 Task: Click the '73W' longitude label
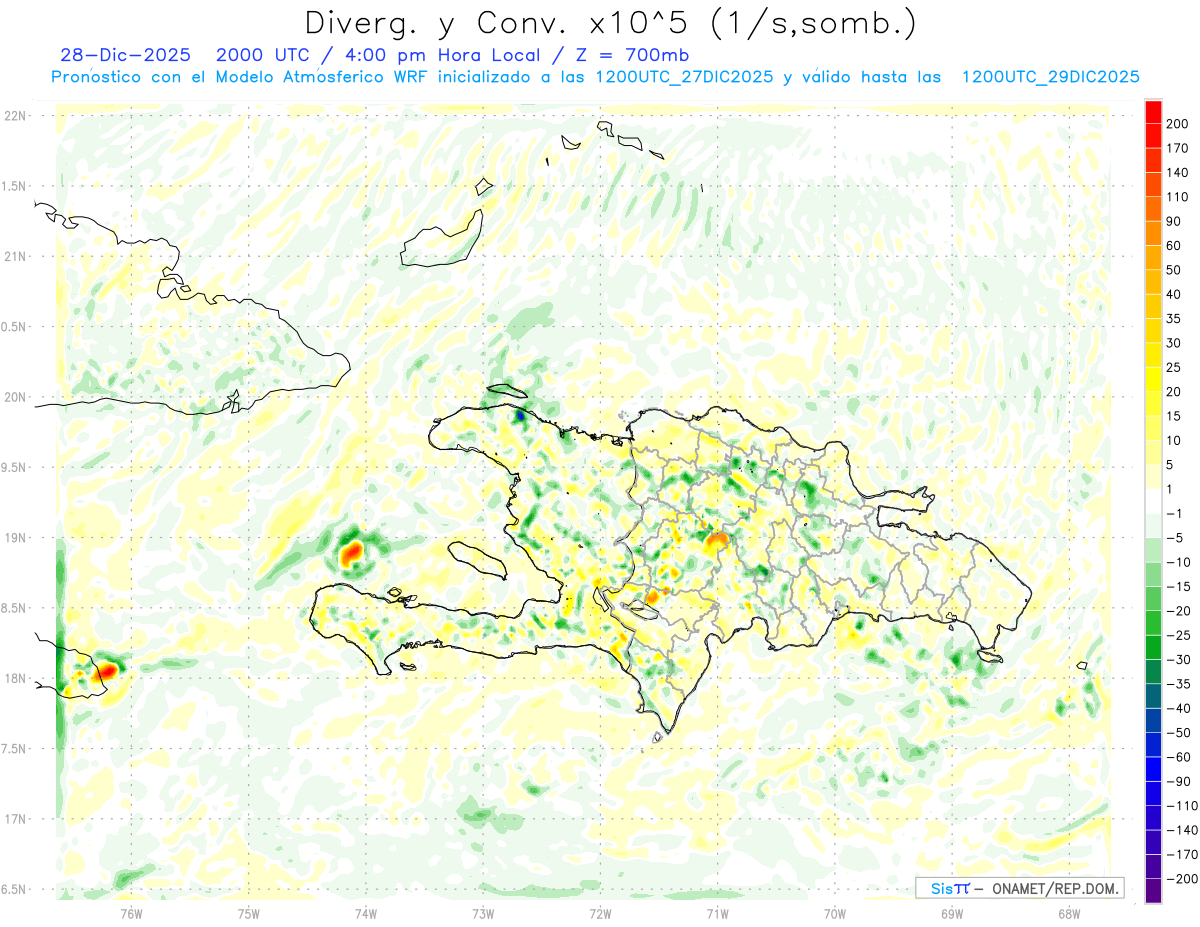click(483, 912)
